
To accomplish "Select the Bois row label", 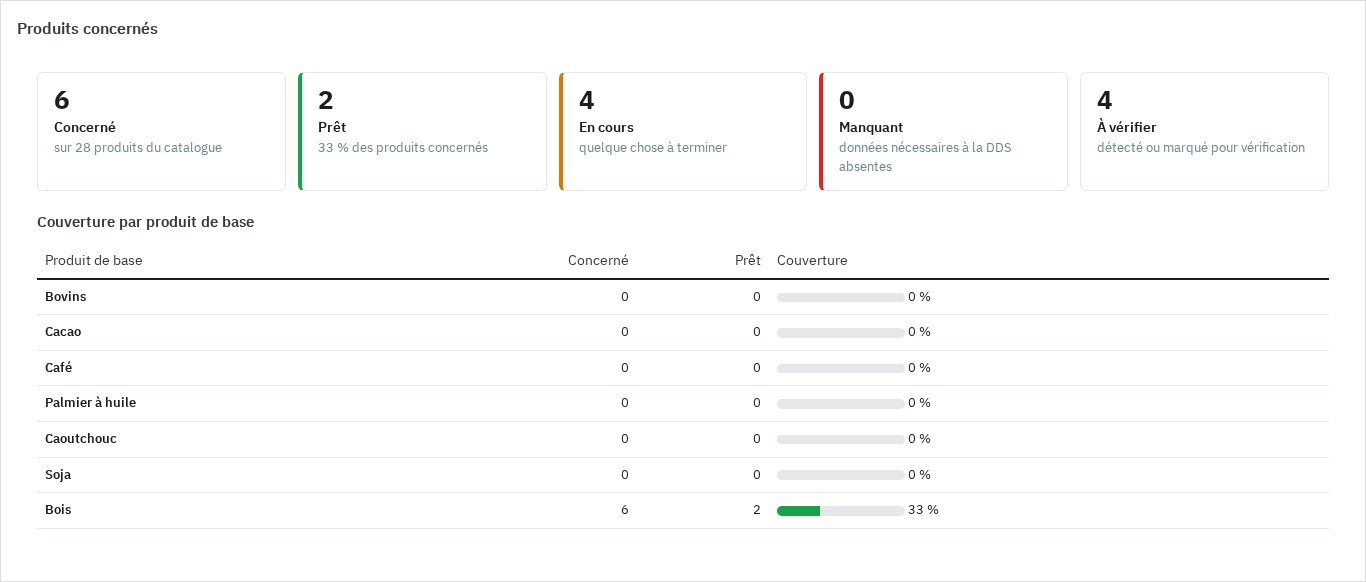I will point(58,510).
